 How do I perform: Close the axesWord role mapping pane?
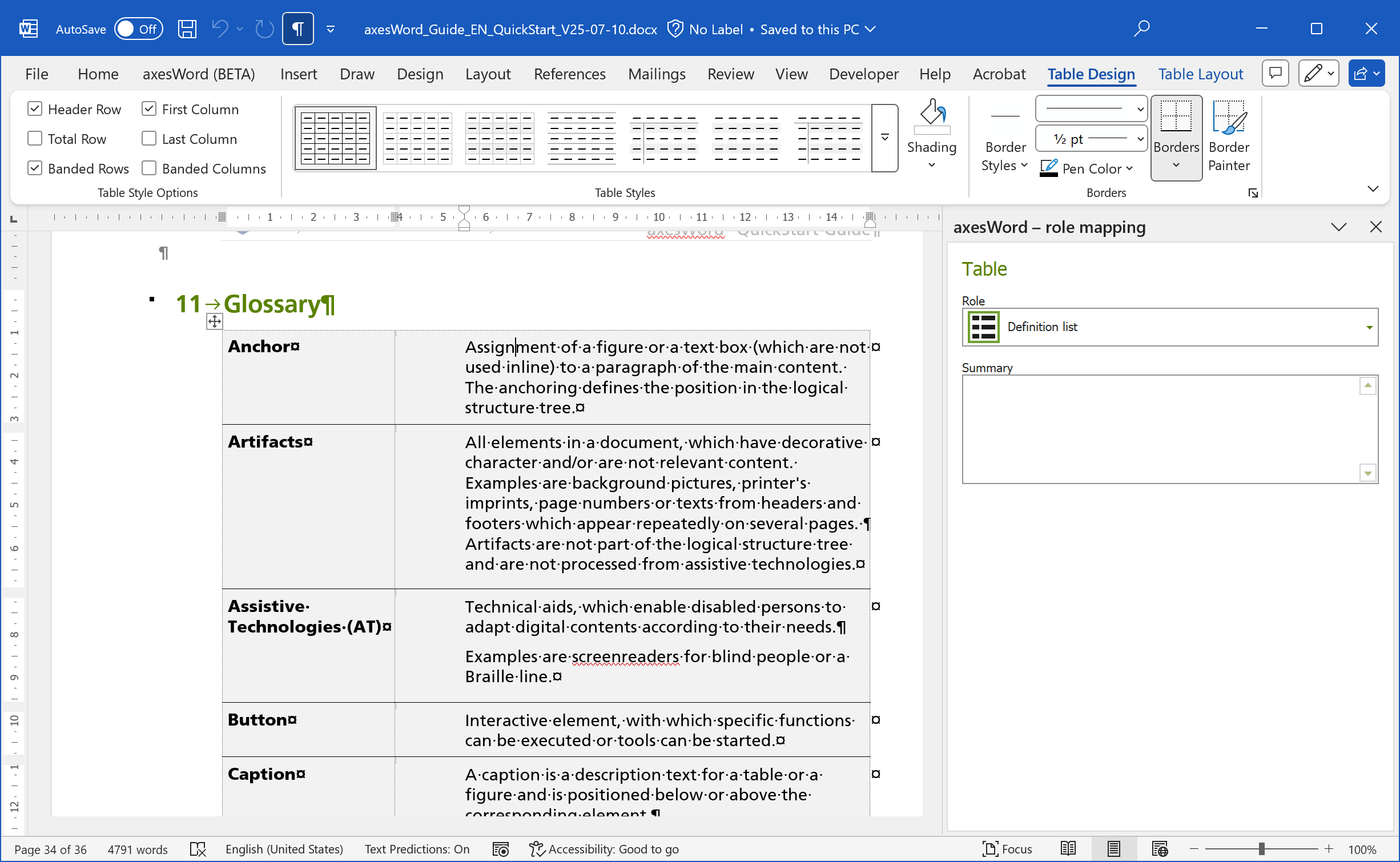coord(1375,227)
